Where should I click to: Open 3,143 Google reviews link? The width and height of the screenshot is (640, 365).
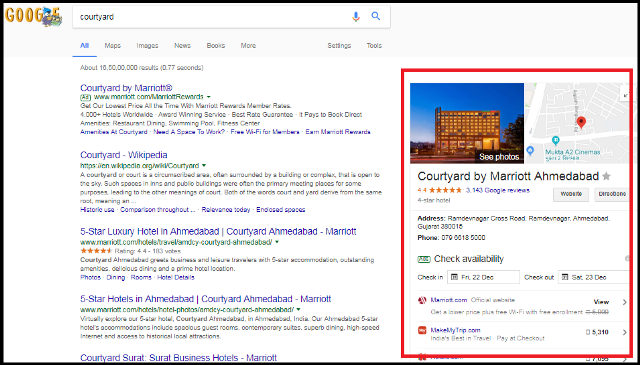coord(498,190)
